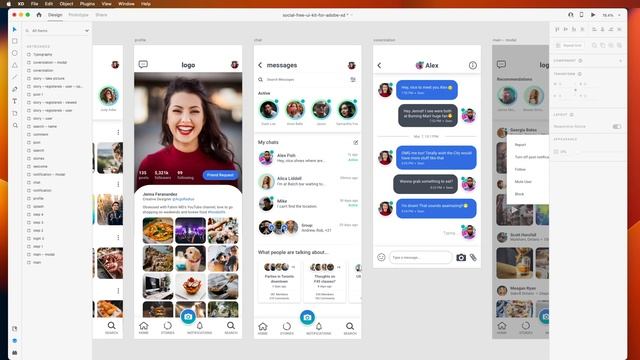Select the Polygon tool
This screenshot has height=360, width=640.
click(15, 65)
